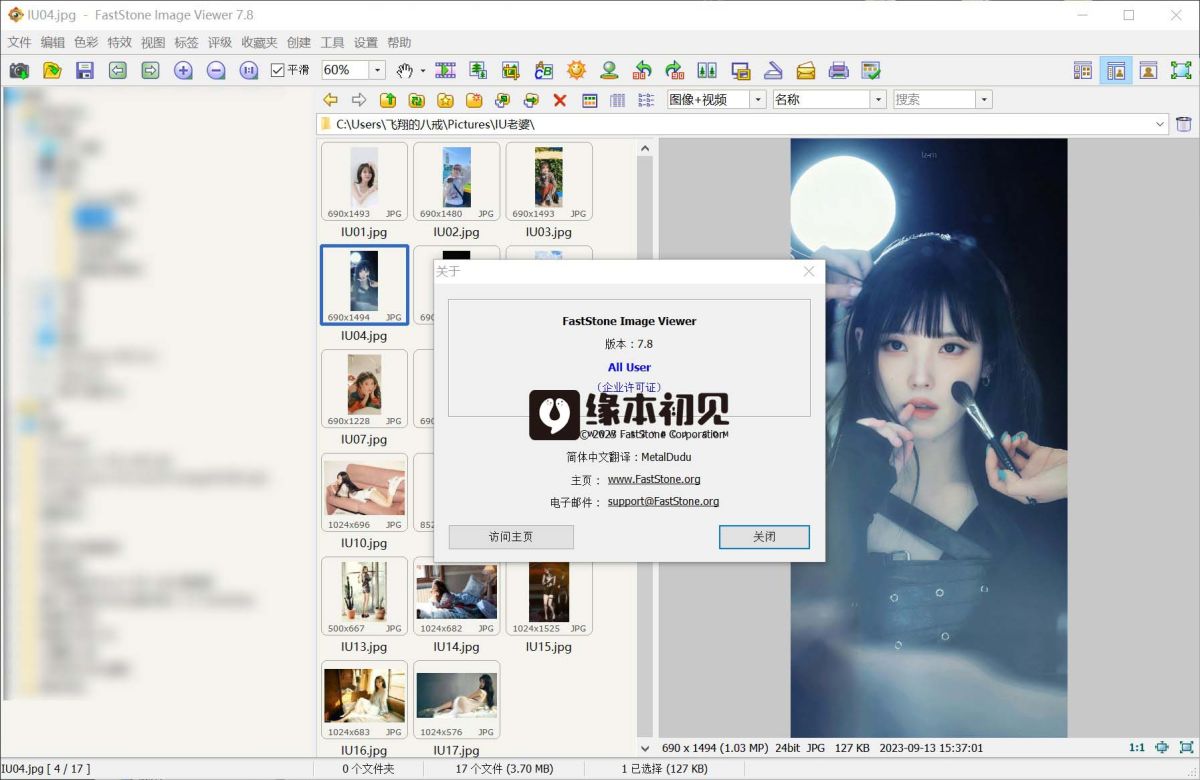Go to previous image with left arrow icon
Image resolution: width=1200 pixels, height=780 pixels.
118,71
